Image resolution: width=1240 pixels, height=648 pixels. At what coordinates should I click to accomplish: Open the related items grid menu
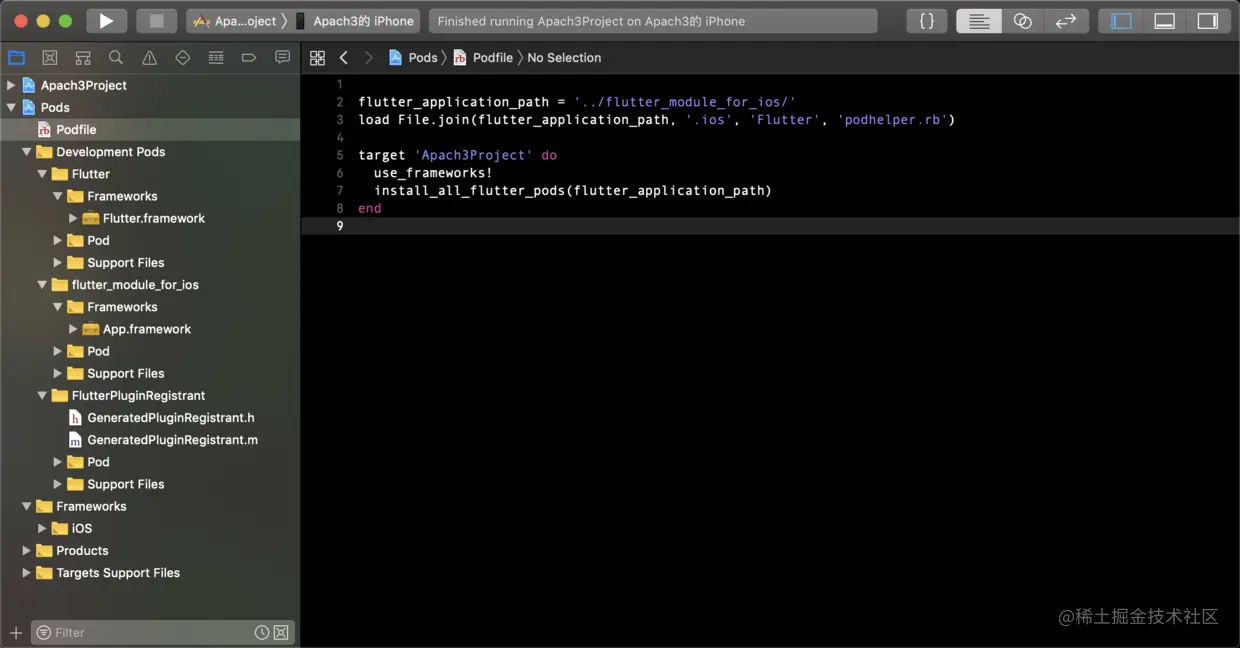(x=317, y=58)
